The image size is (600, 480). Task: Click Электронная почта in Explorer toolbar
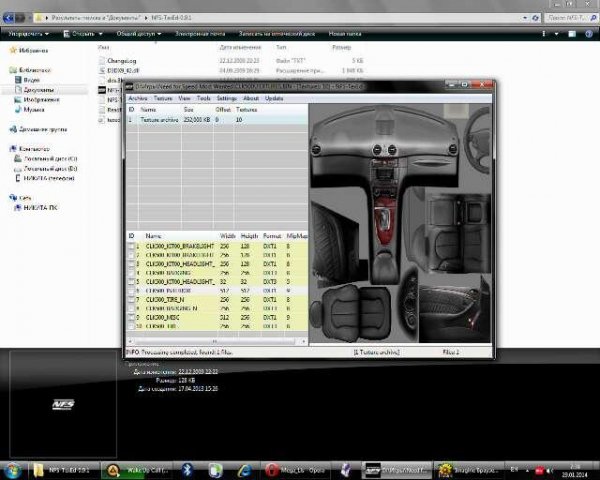200,34
